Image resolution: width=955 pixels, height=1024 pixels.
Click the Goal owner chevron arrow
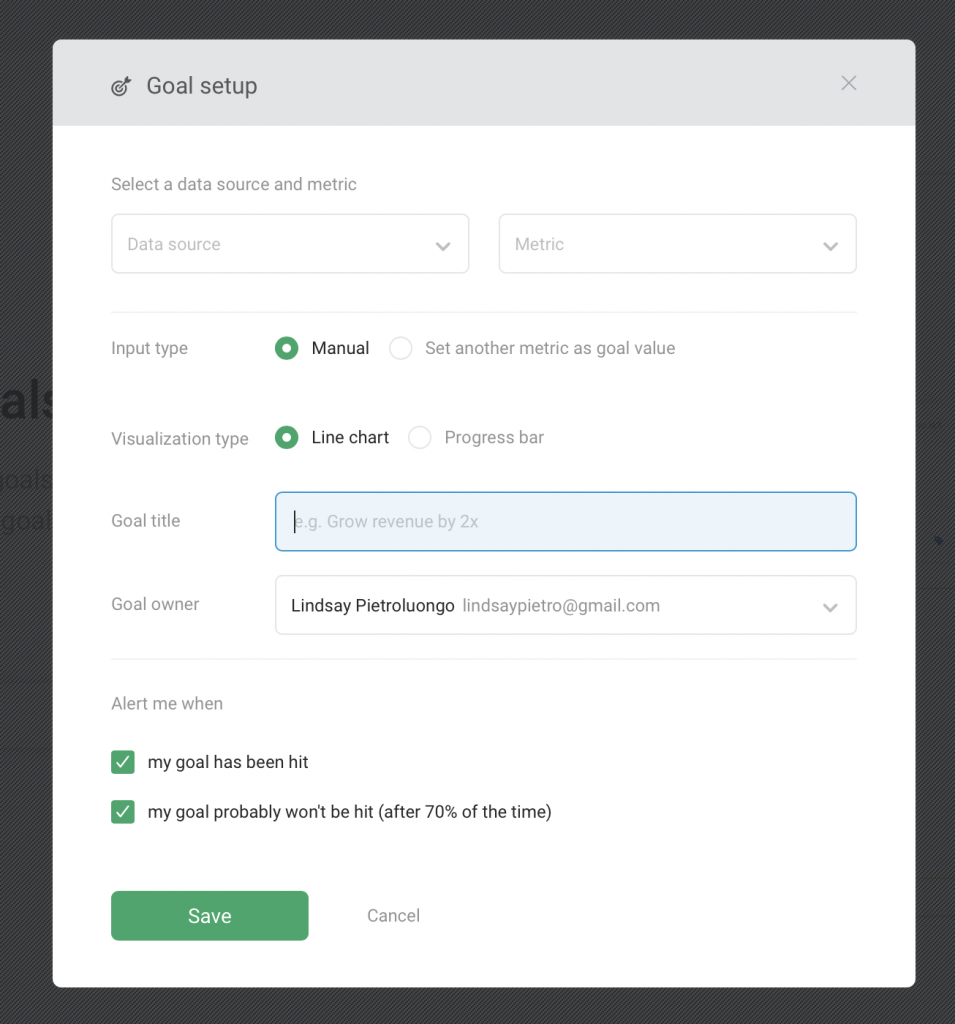pos(830,607)
